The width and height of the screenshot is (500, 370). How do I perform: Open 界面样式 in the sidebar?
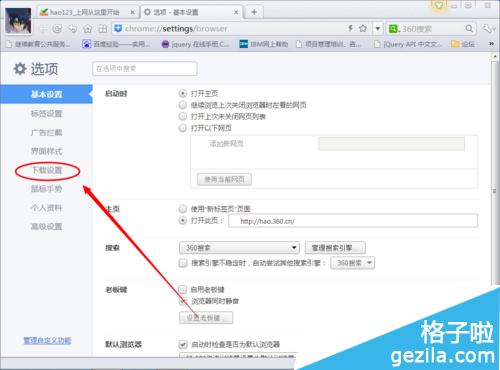pos(46,151)
